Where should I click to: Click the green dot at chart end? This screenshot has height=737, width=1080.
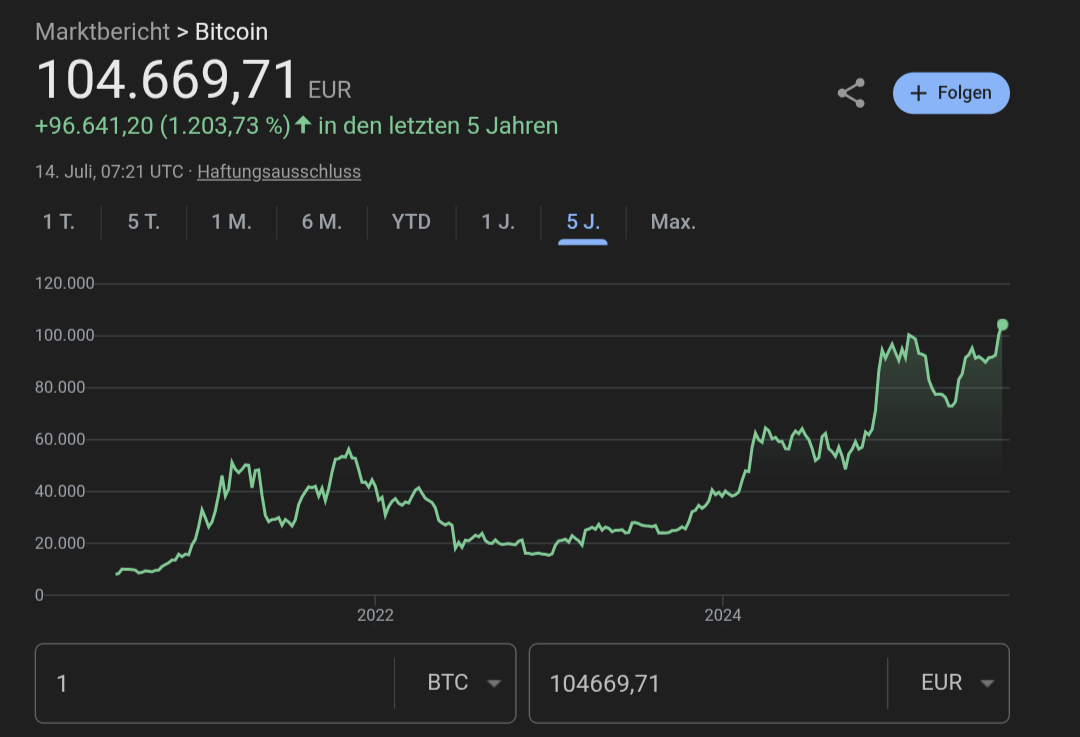pos(1002,324)
